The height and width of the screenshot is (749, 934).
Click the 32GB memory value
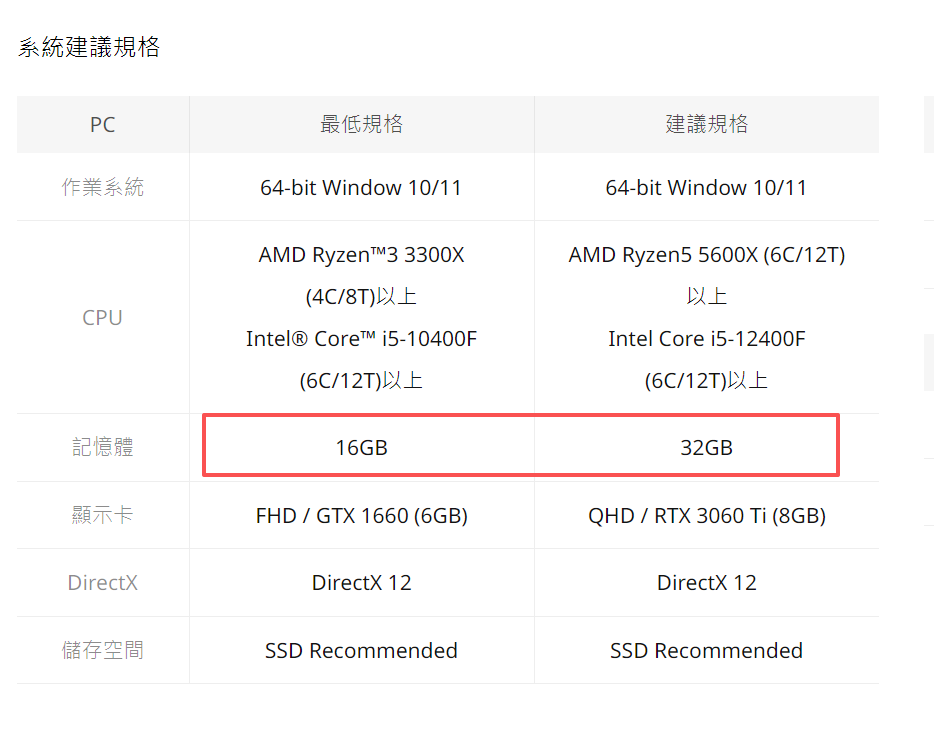[x=706, y=447]
